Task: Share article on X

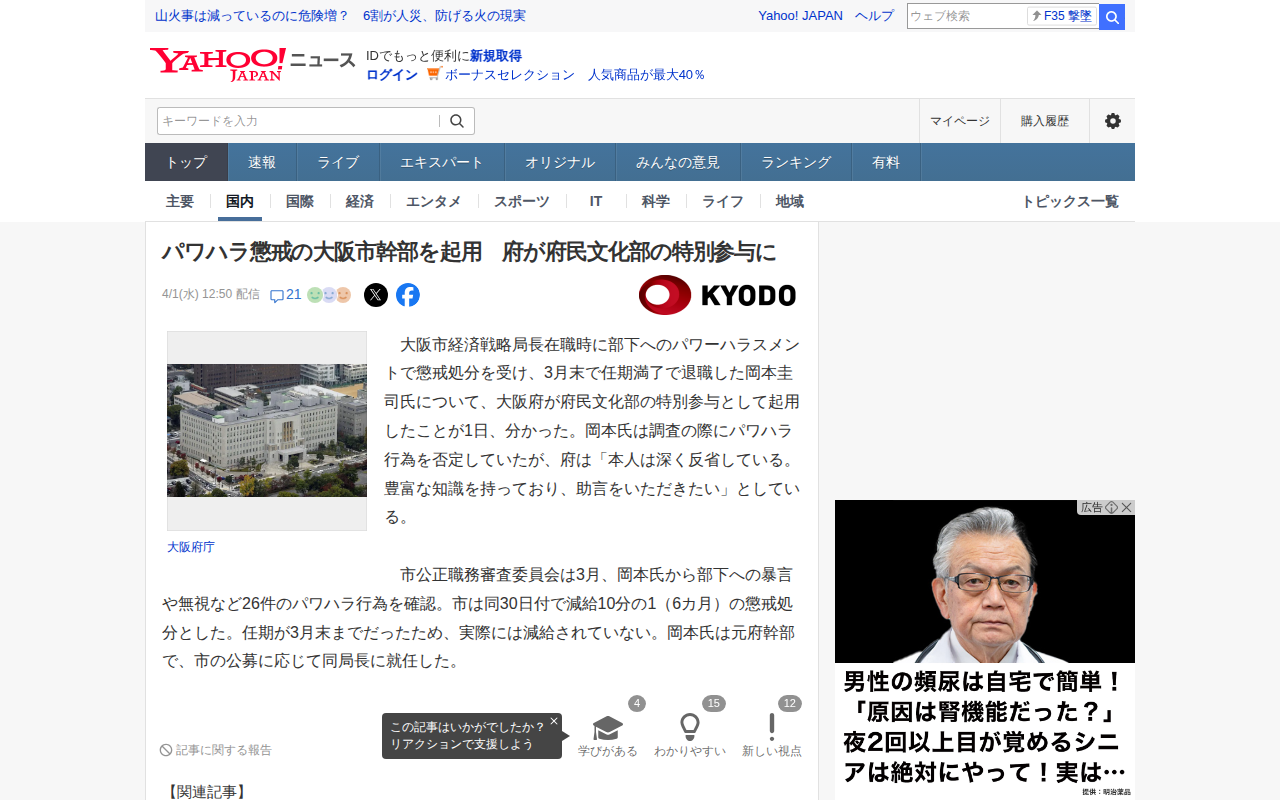Action: tap(376, 295)
